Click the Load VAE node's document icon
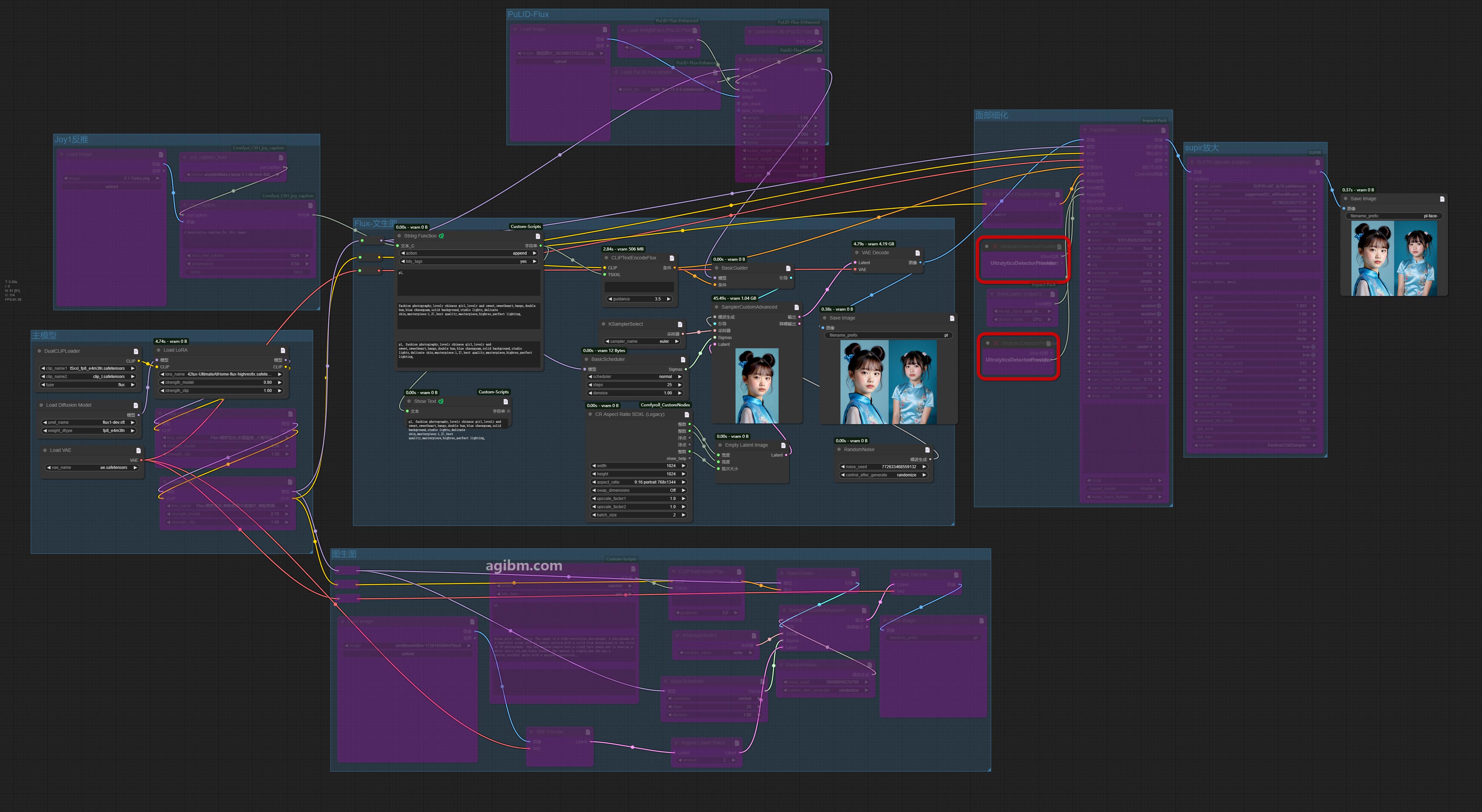 (138, 450)
